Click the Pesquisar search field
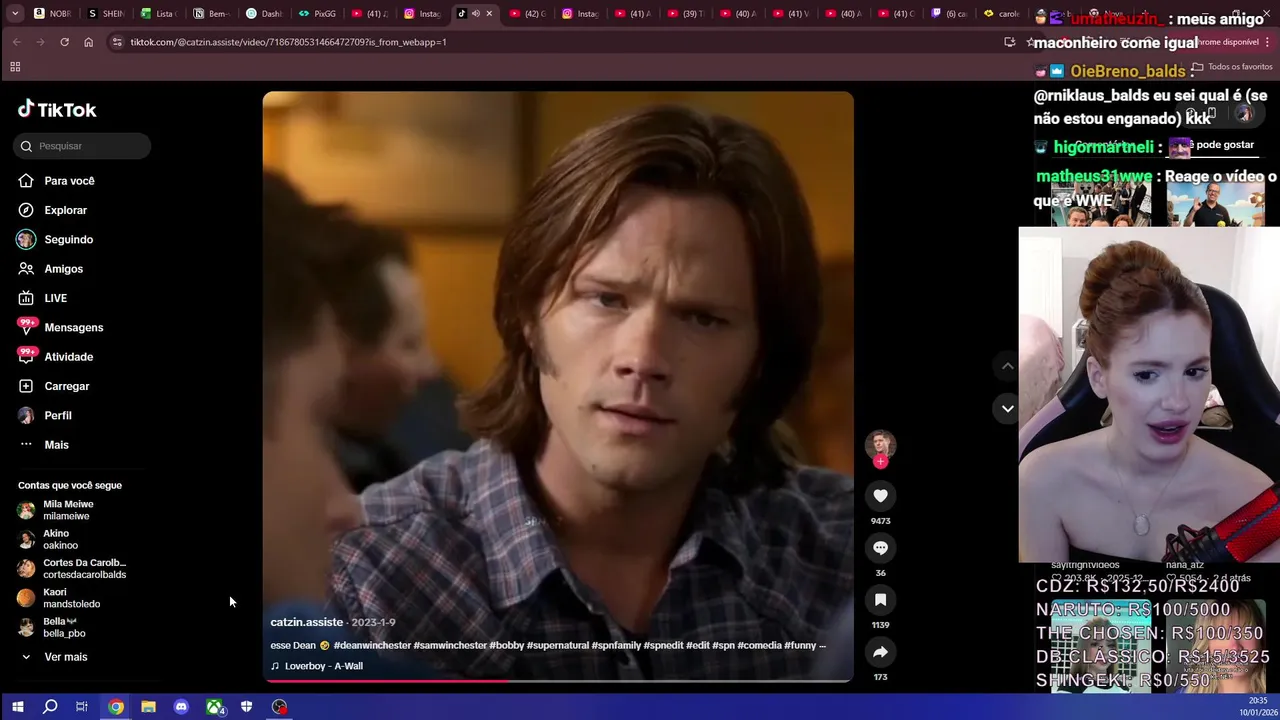This screenshot has width=1280, height=720. [82, 146]
